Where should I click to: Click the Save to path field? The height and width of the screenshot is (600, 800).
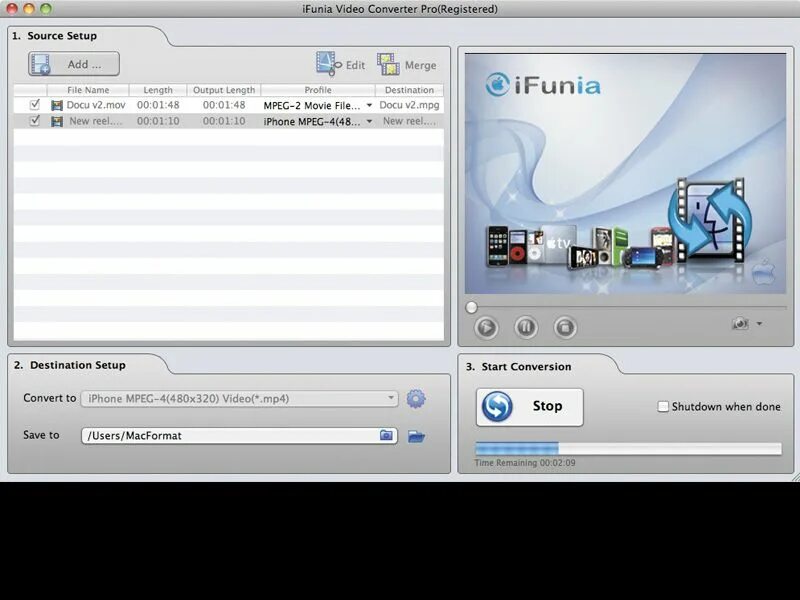[x=239, y=436]
